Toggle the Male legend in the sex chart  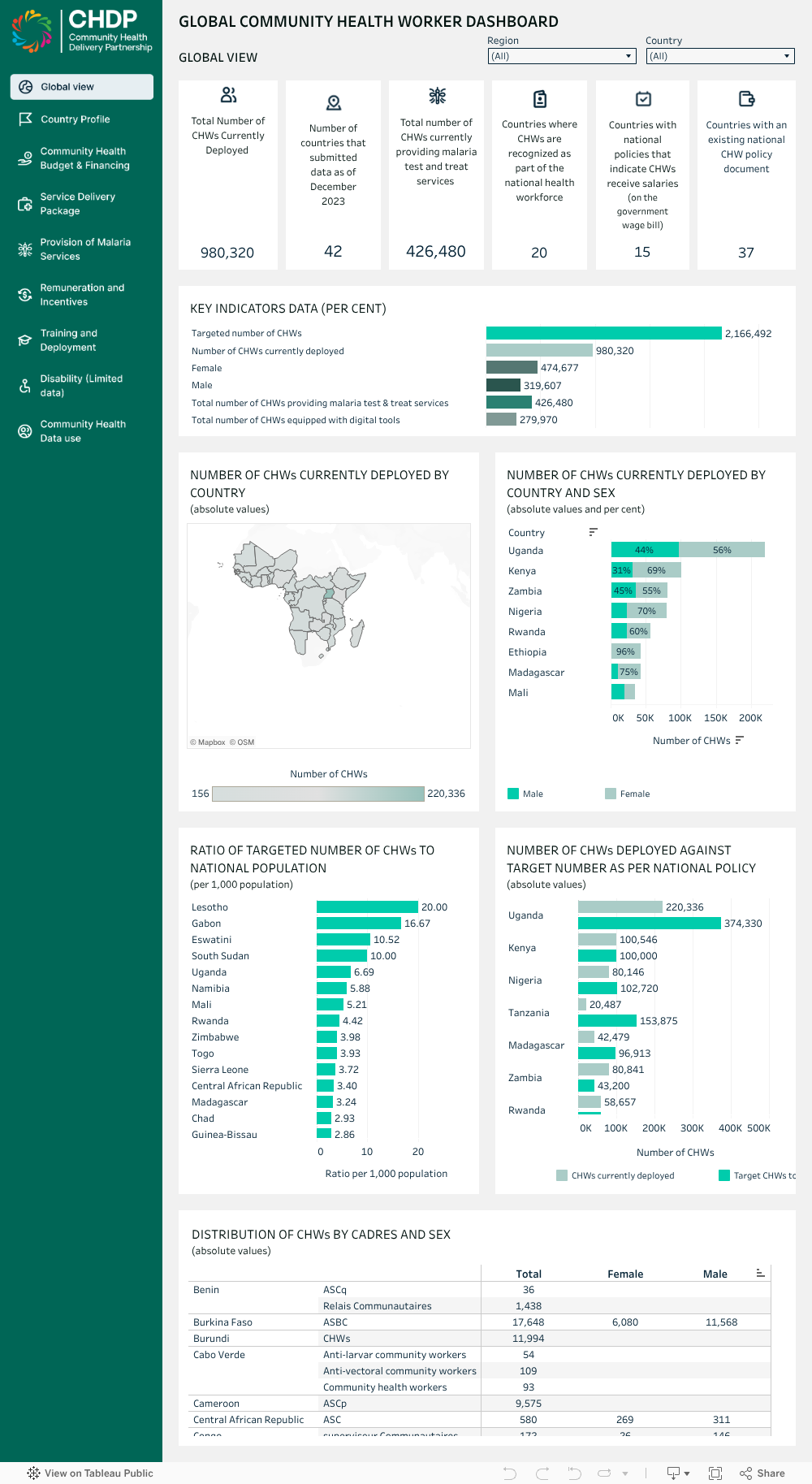513,793
